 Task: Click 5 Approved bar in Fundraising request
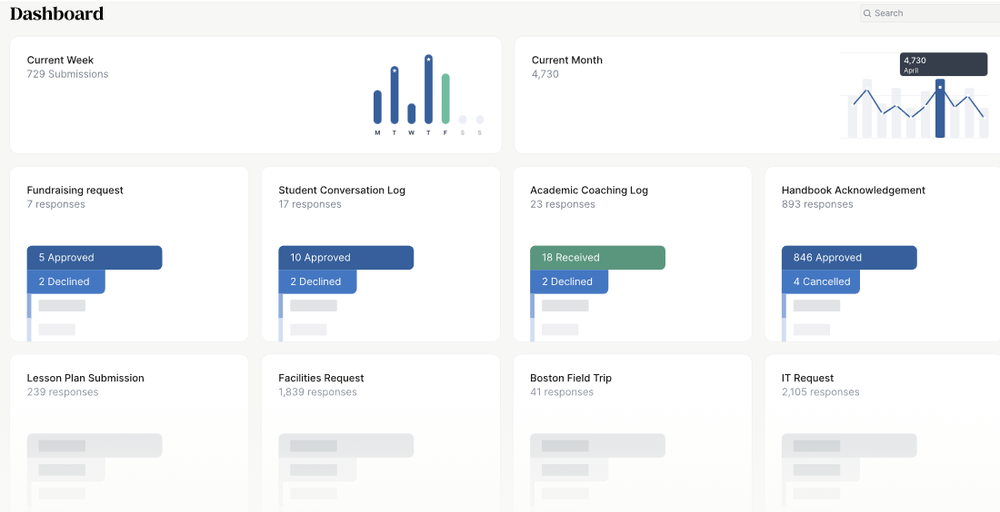pos(94,258)
